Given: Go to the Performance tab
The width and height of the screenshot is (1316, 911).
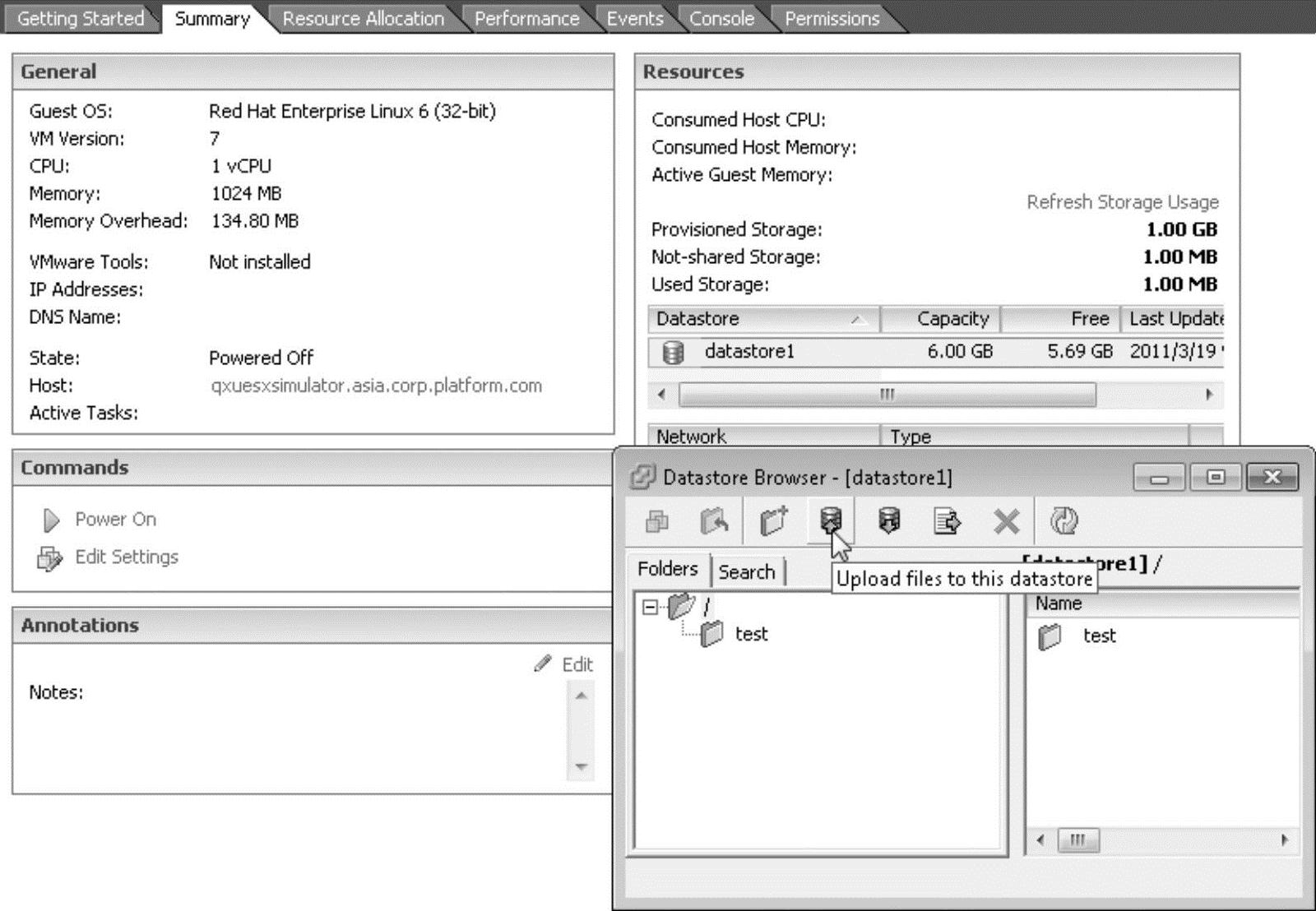Looking at the screenshot, I should tap(526, 18).
